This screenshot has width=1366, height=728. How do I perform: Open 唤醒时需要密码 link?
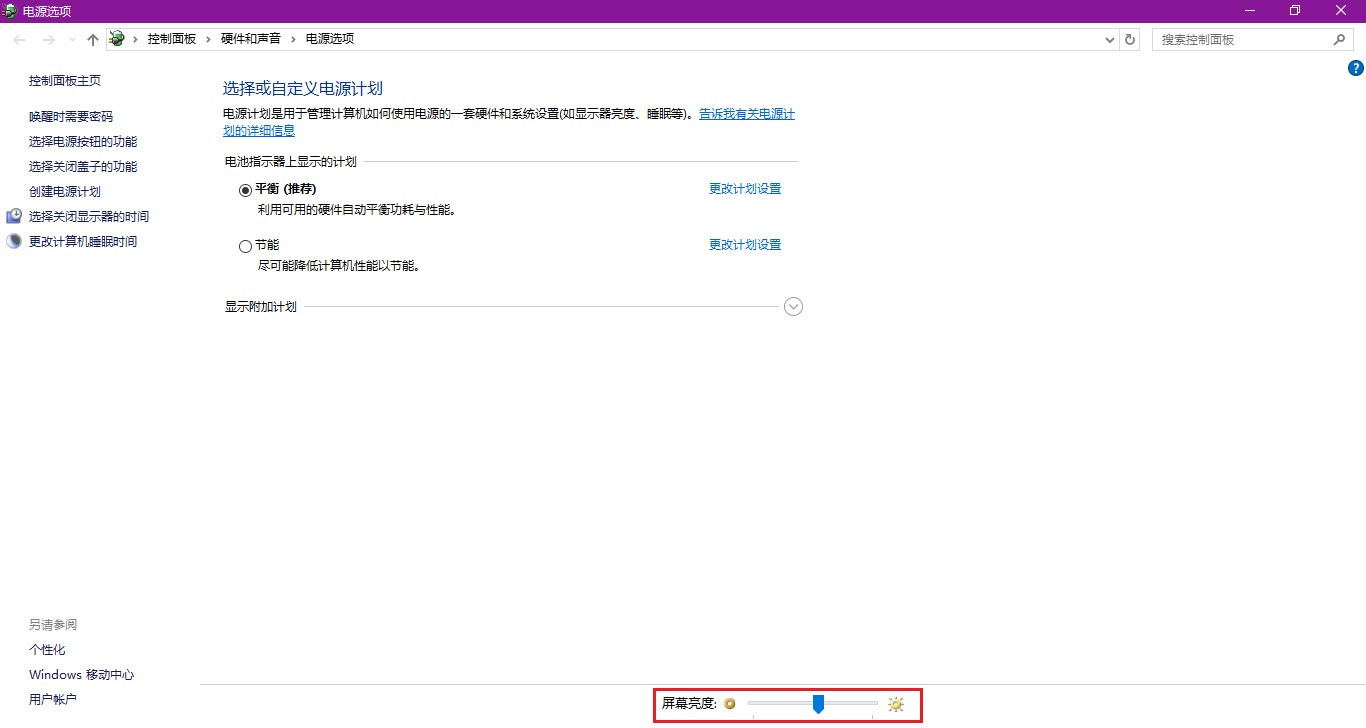pos(71,117)
